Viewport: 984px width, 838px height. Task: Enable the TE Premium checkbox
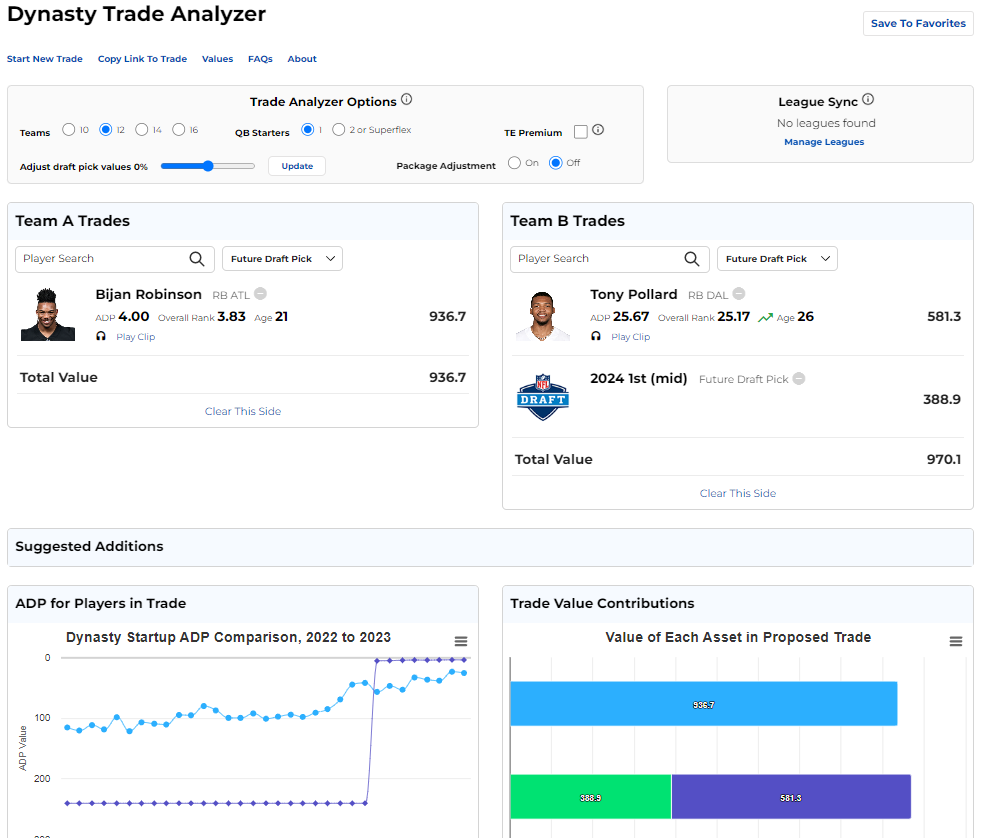[x=581, y=132]
